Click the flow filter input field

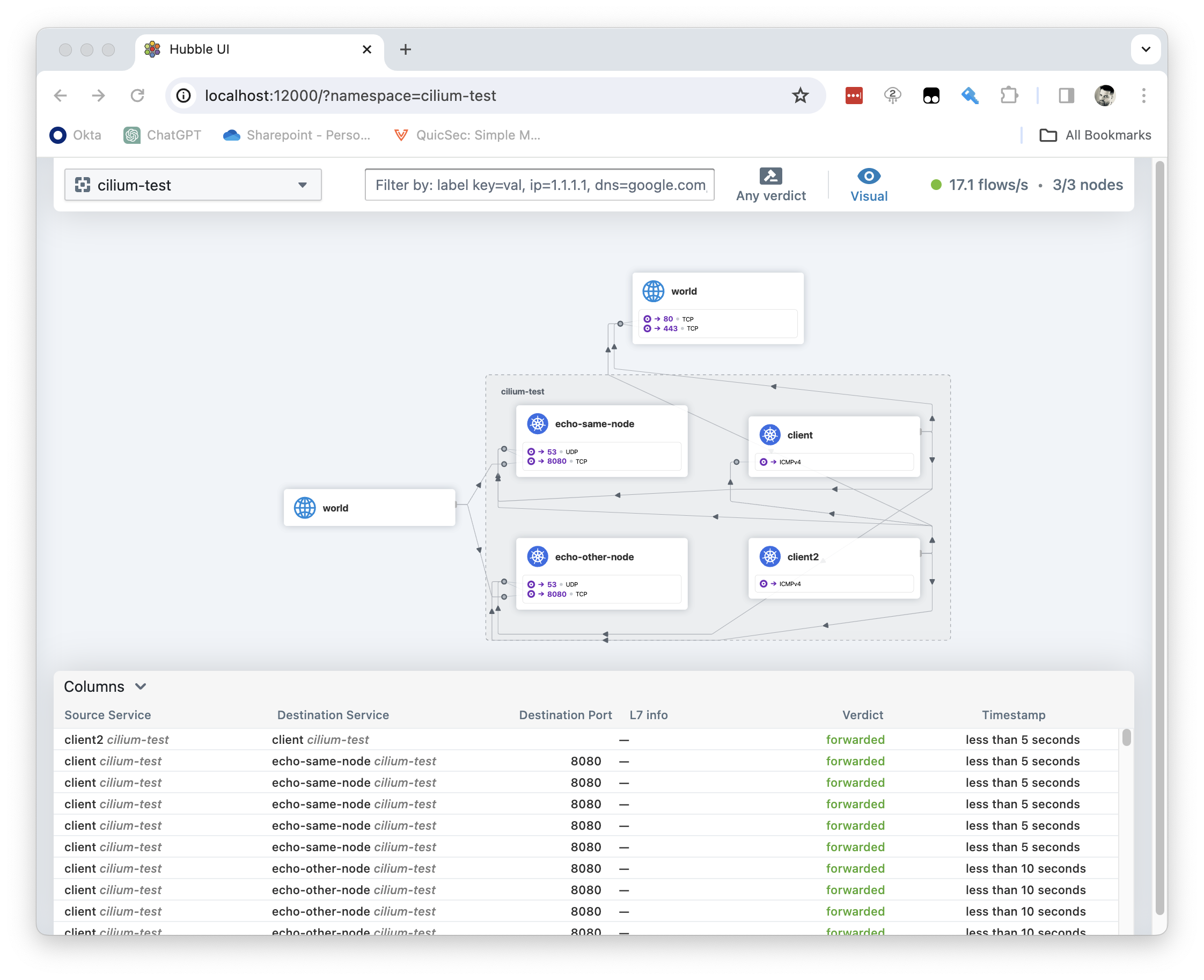pyautogui.click(x=538, y=185)
